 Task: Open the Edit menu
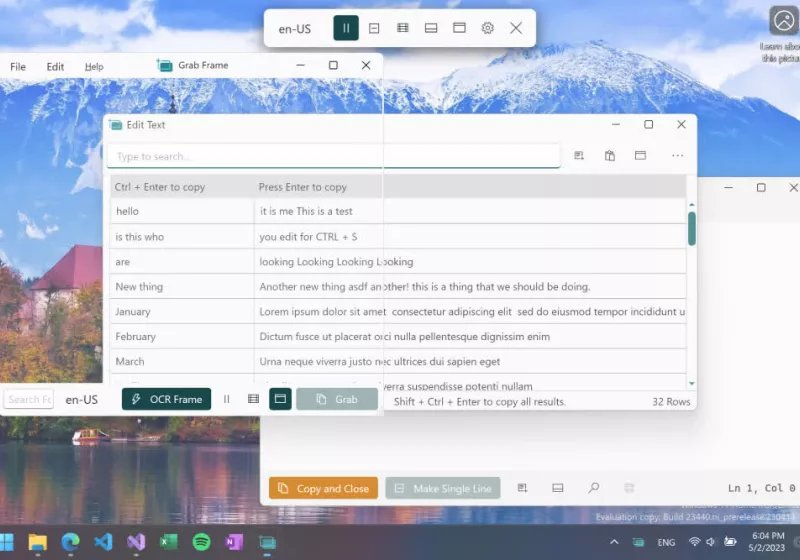click(55, 66)
